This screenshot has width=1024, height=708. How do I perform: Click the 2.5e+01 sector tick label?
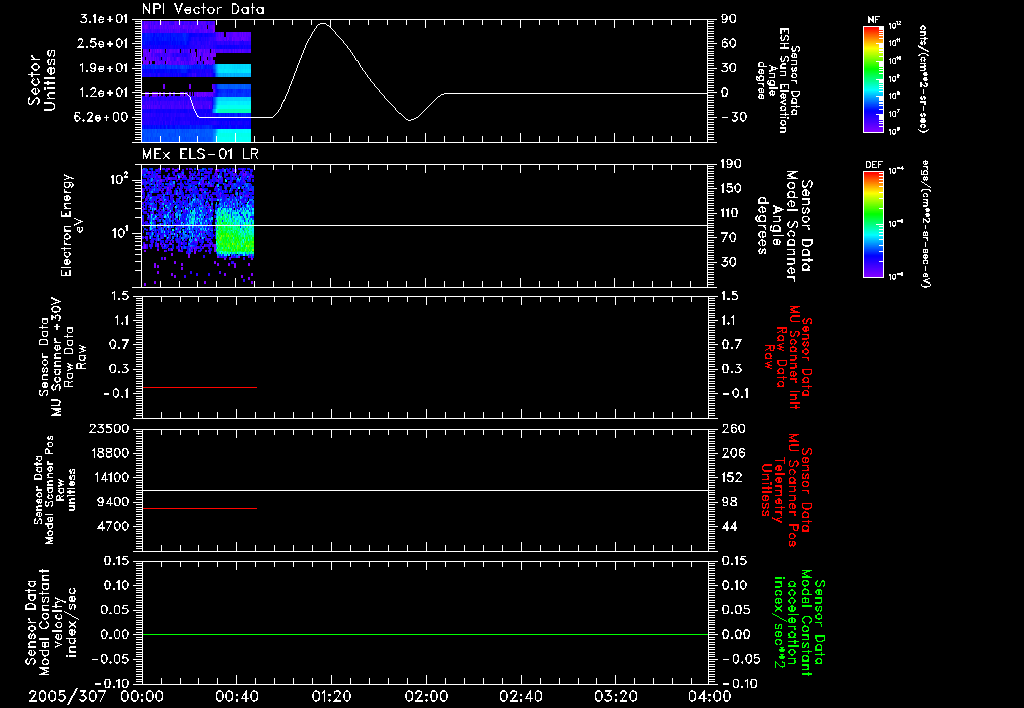tap(102, 43)
